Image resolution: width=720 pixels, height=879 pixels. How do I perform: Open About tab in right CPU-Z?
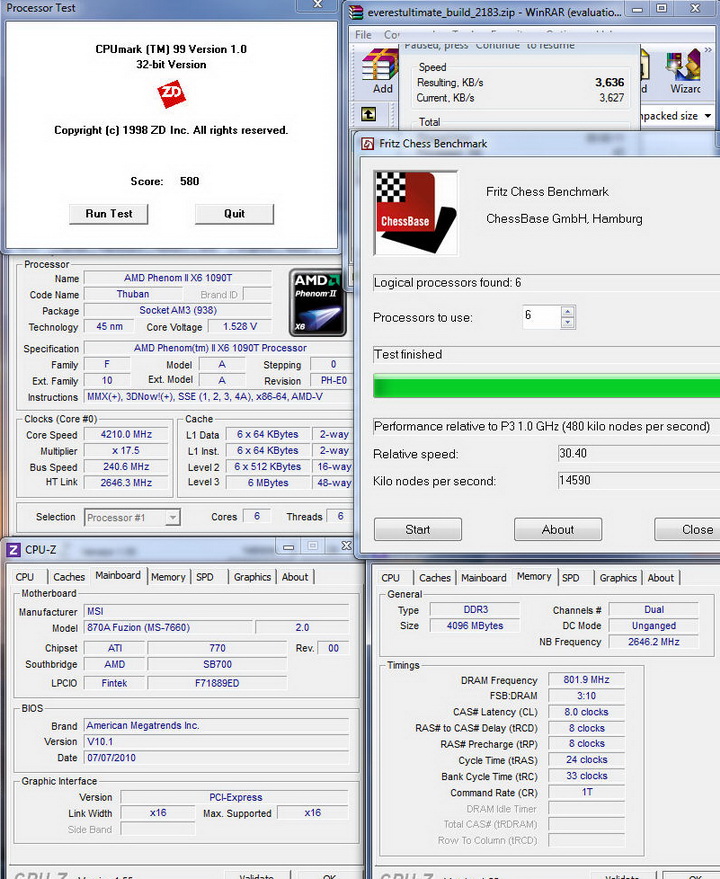pos(661,578)
